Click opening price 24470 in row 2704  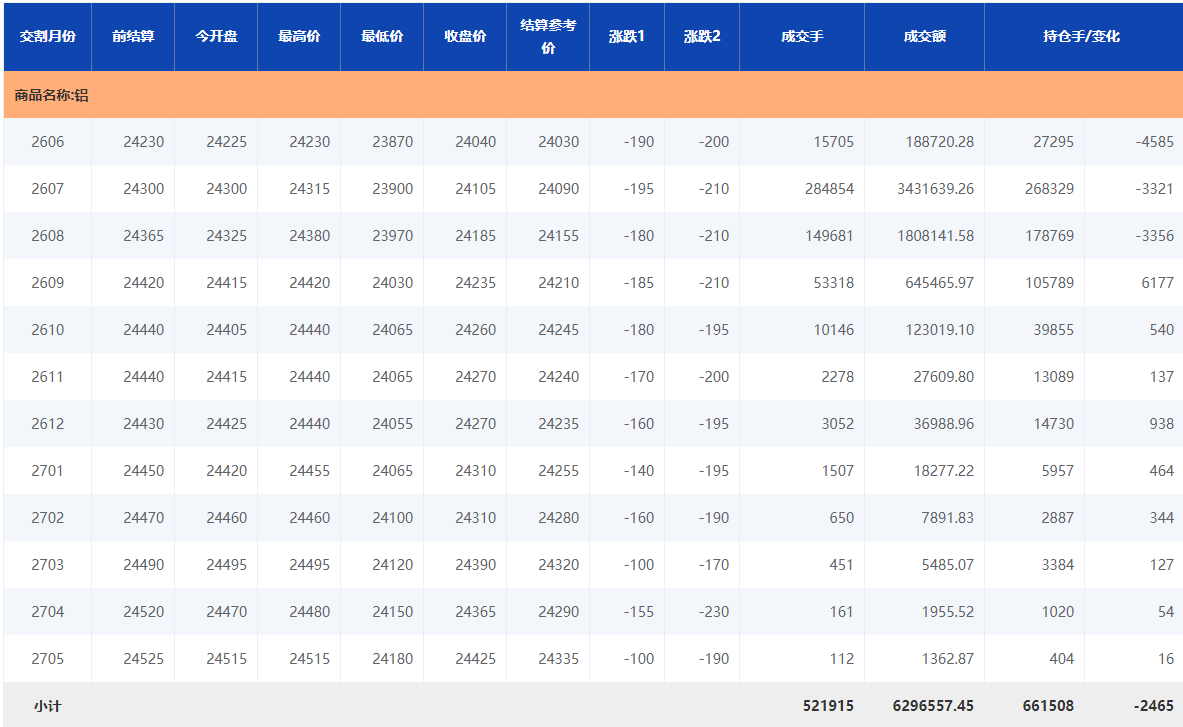pyautogui.click(x=227, y=612)
